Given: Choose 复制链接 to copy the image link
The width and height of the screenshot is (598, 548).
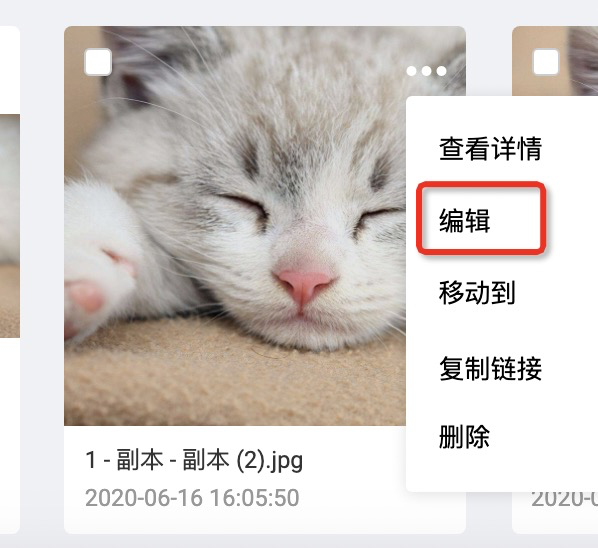Looking at the screenshot, I should click(490, 368).
